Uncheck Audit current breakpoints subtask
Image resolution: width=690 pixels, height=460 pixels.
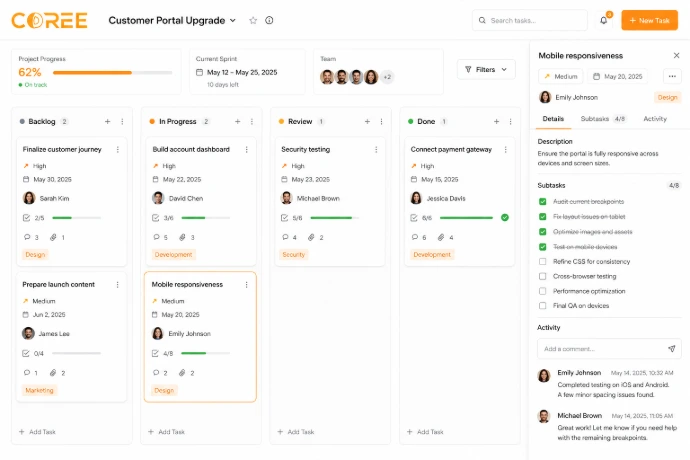point(543,202)
